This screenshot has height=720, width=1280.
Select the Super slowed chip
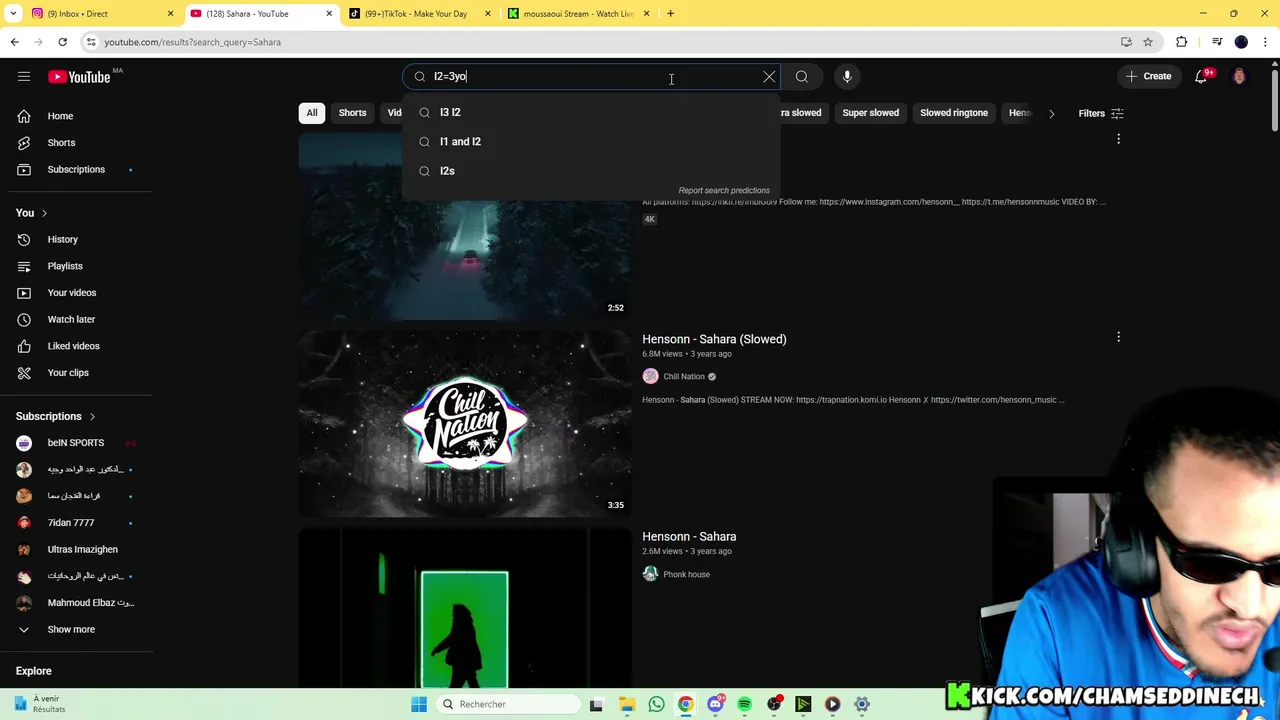pyautogui.click(x=870, y=113)
